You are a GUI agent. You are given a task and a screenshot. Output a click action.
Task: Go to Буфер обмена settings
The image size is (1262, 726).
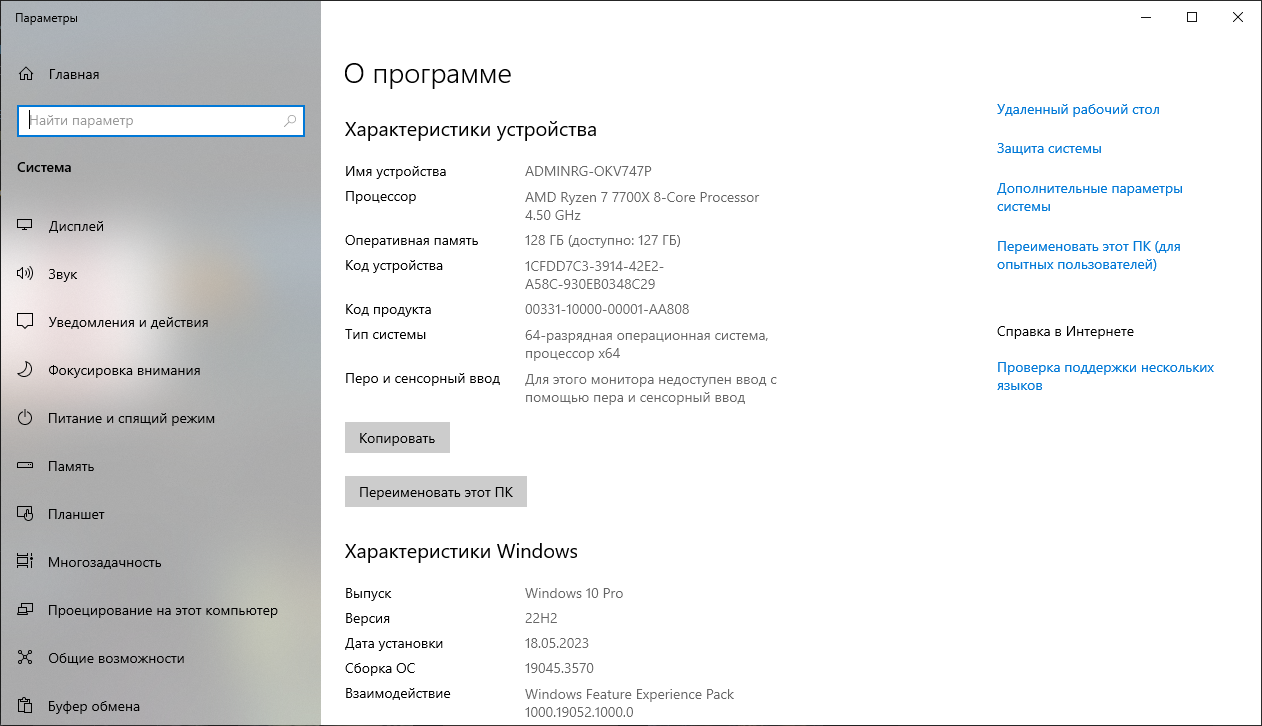[x=93, y=706]
